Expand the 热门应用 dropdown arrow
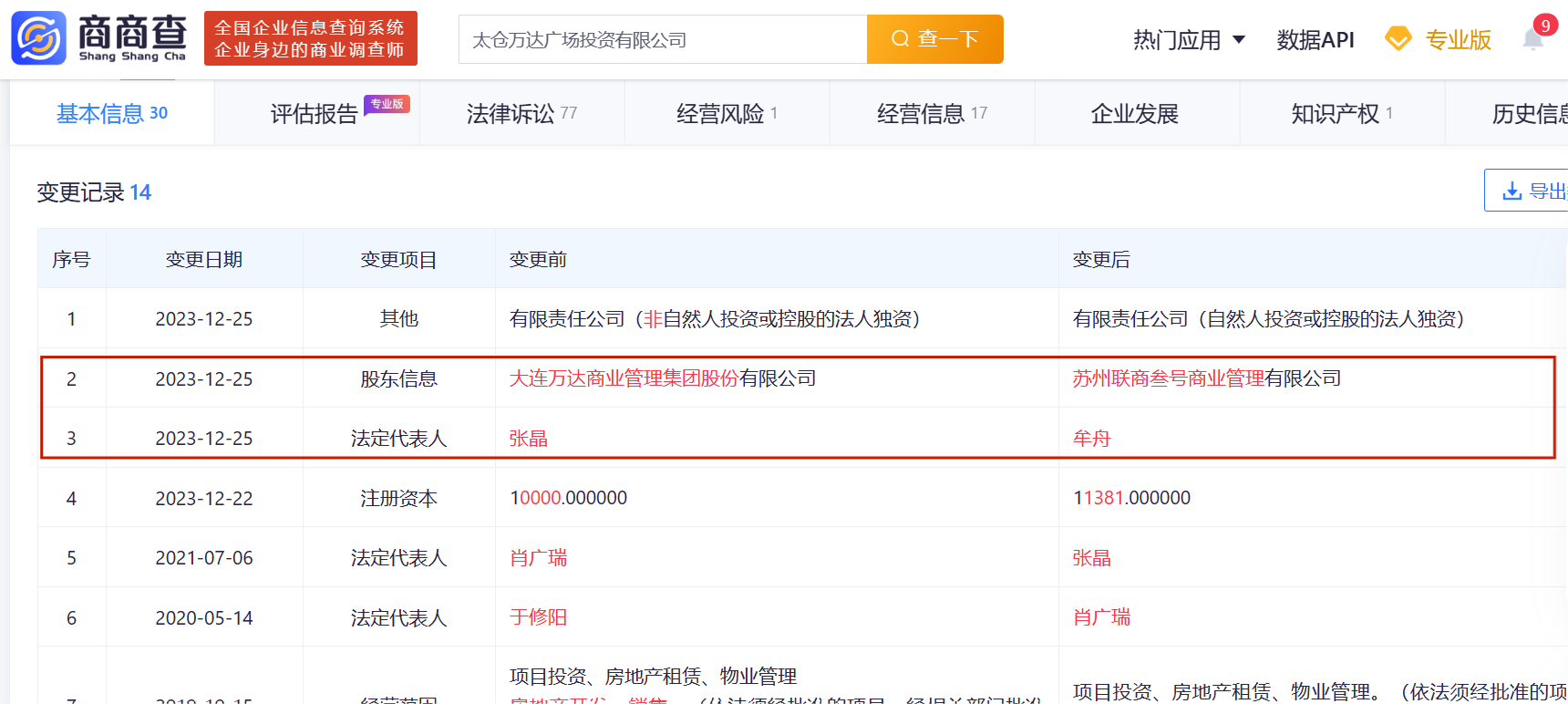 pos(1239,39)
